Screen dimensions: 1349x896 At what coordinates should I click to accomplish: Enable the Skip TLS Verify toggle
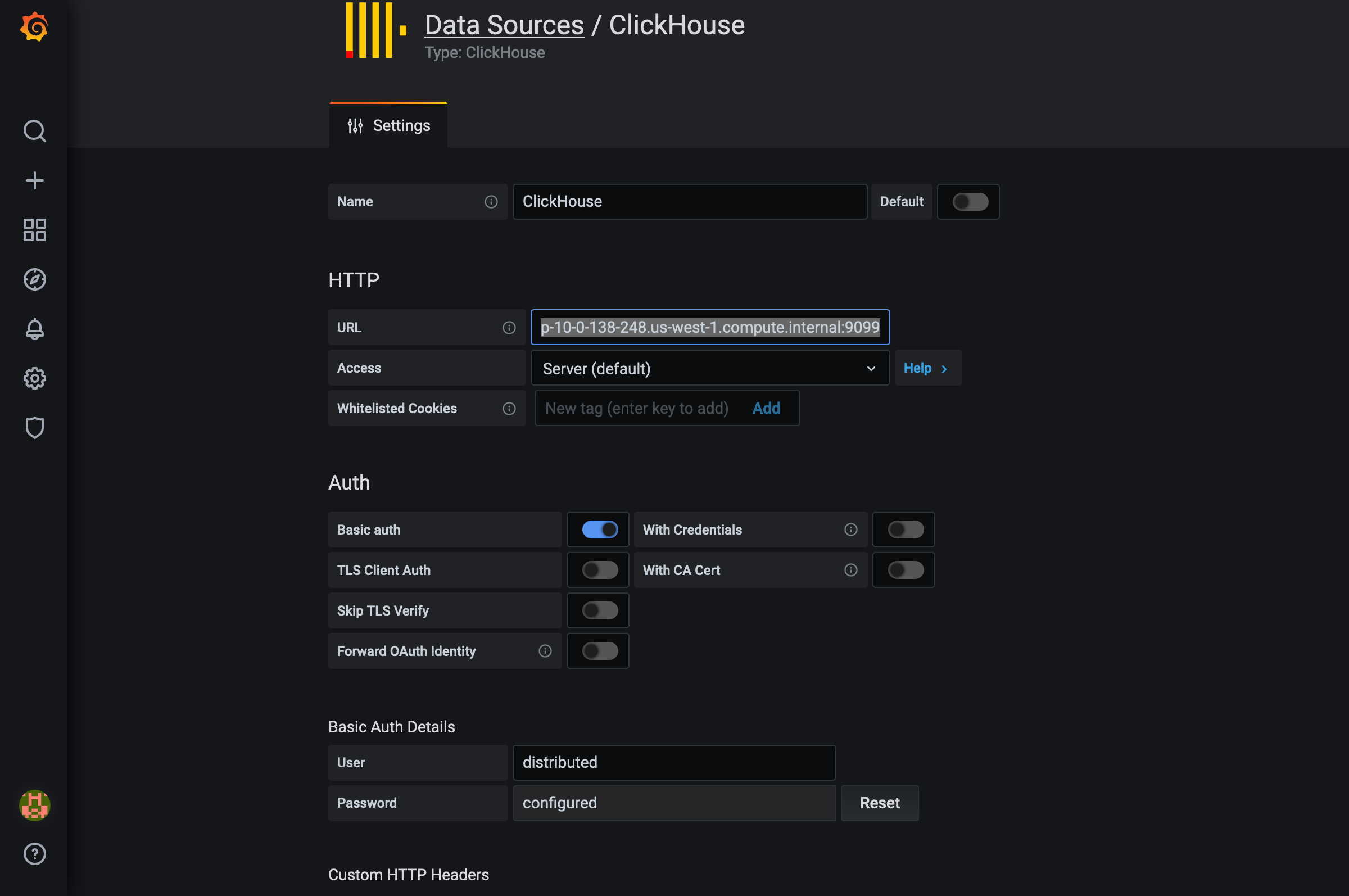click(599, 611)
